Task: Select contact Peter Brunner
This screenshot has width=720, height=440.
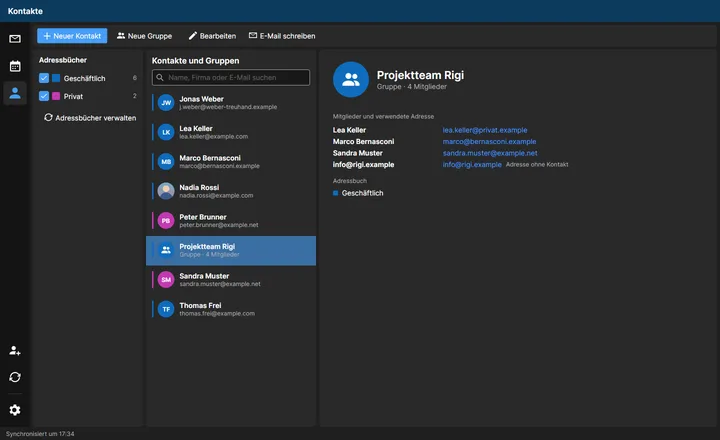Action: coord(231,221)
